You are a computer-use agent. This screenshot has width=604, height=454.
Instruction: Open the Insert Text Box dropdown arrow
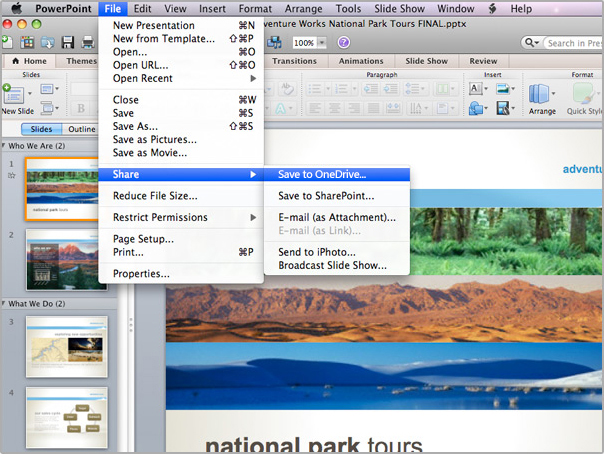(x=486, y=89)
